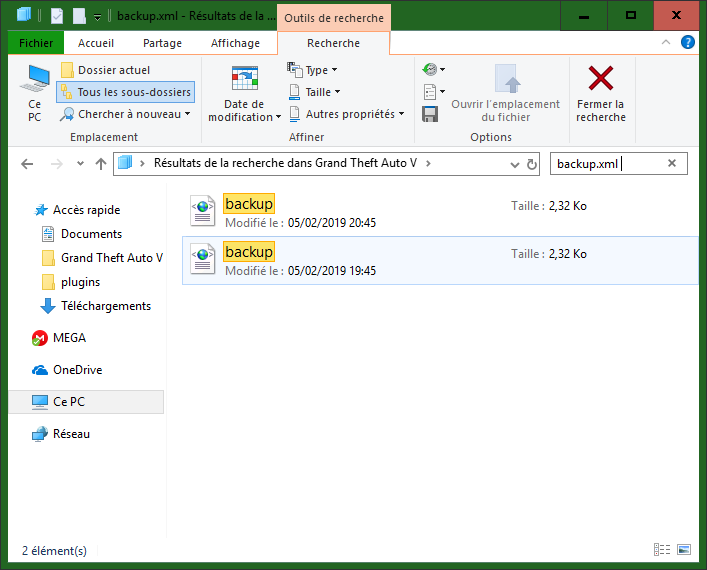Image resolution: width=707 pixels, height=570 pixels.
Task: Open Documents in the navigation pane
Action: coord(82,234)
